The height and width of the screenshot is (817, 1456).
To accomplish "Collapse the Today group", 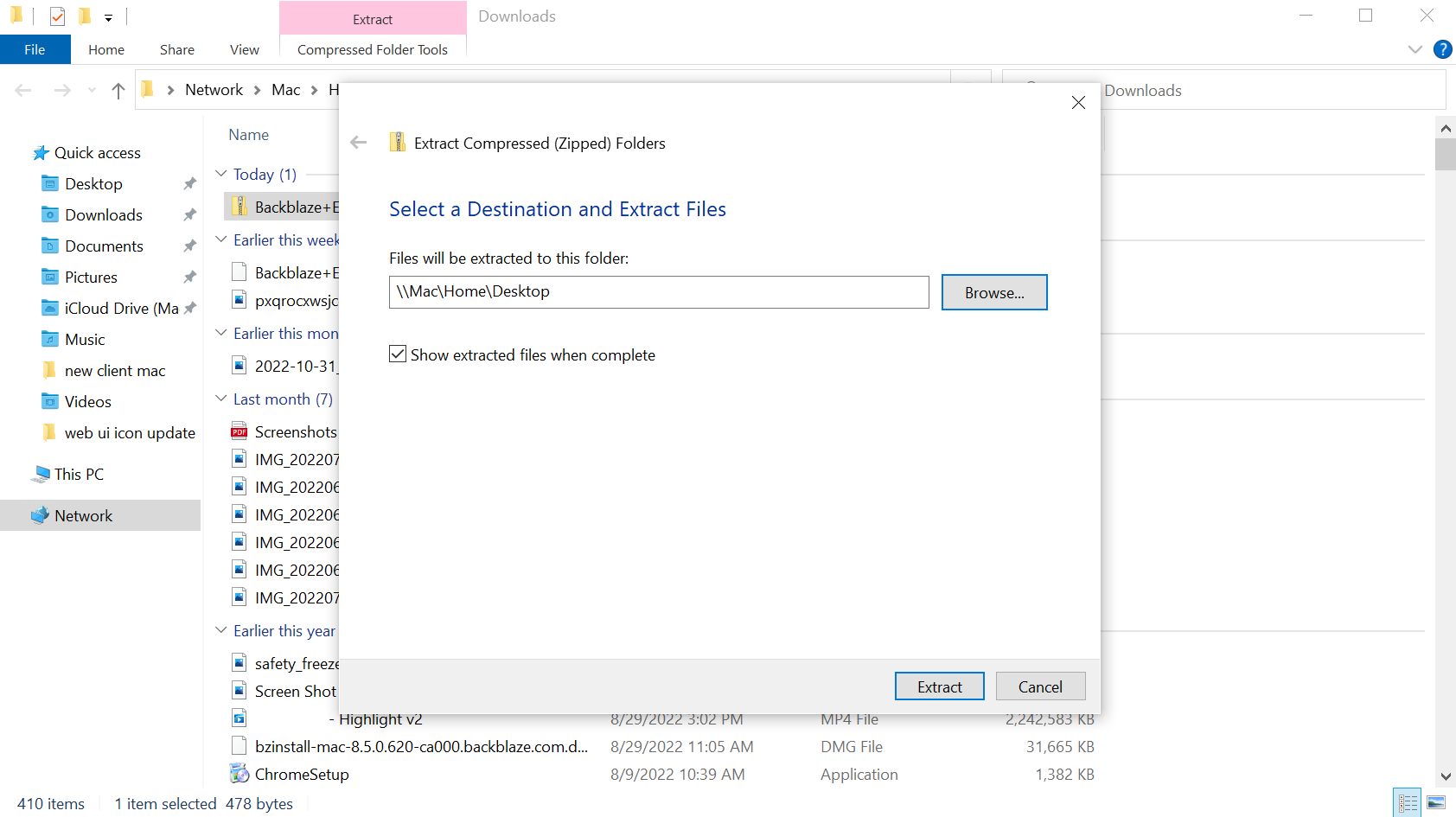I will pos(221,174).
